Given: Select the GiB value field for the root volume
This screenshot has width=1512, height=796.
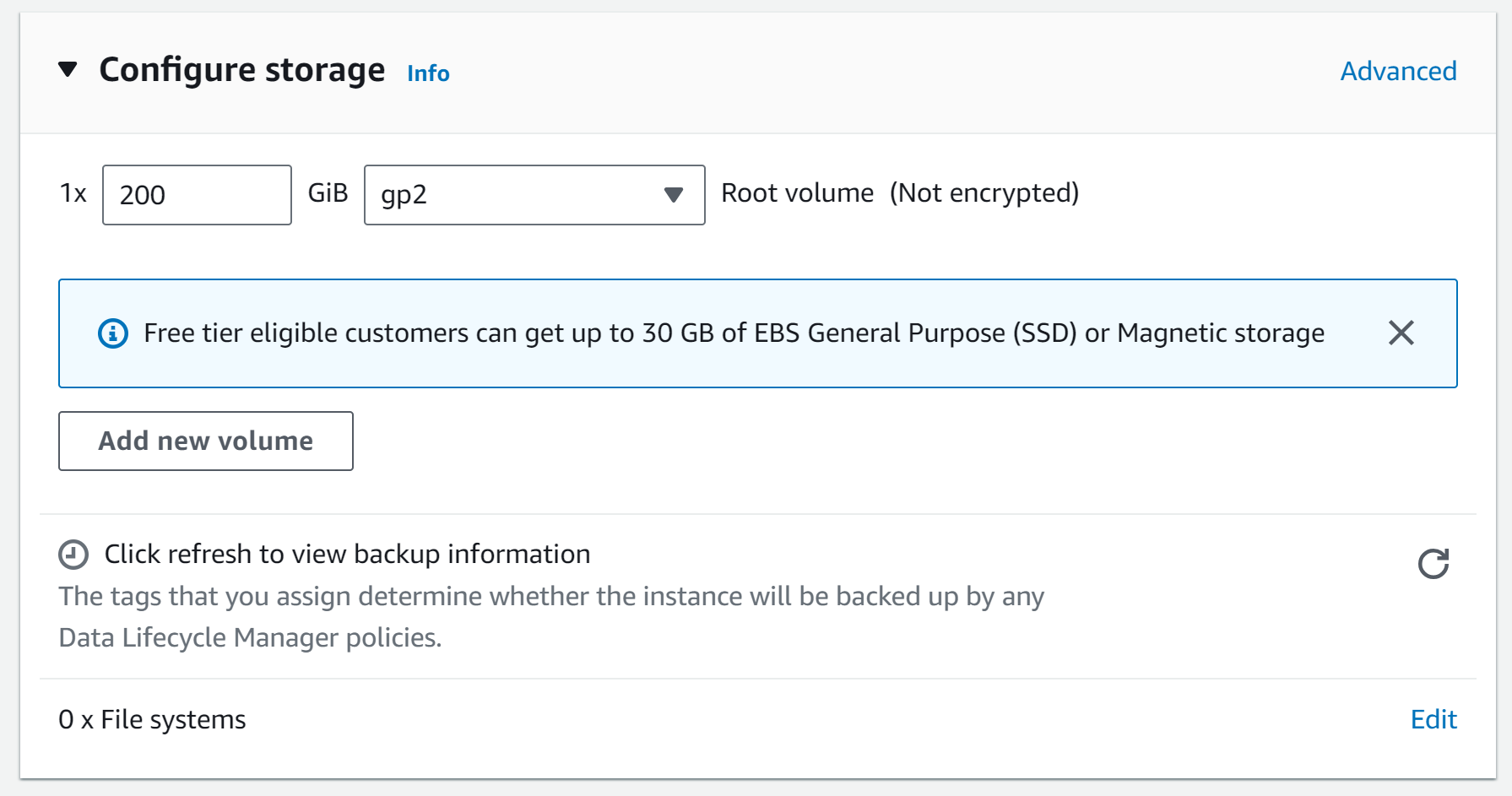Looking at the screenshot, I should pyautogui.click(x=196, y=195).
